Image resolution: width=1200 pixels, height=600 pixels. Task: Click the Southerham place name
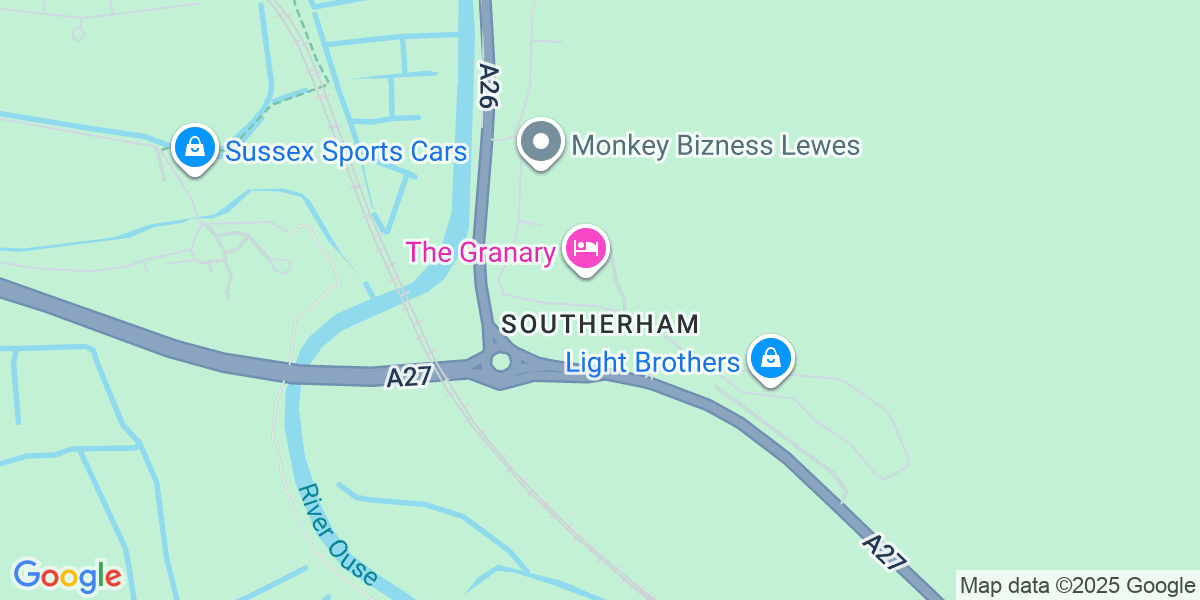click(600, 324)
